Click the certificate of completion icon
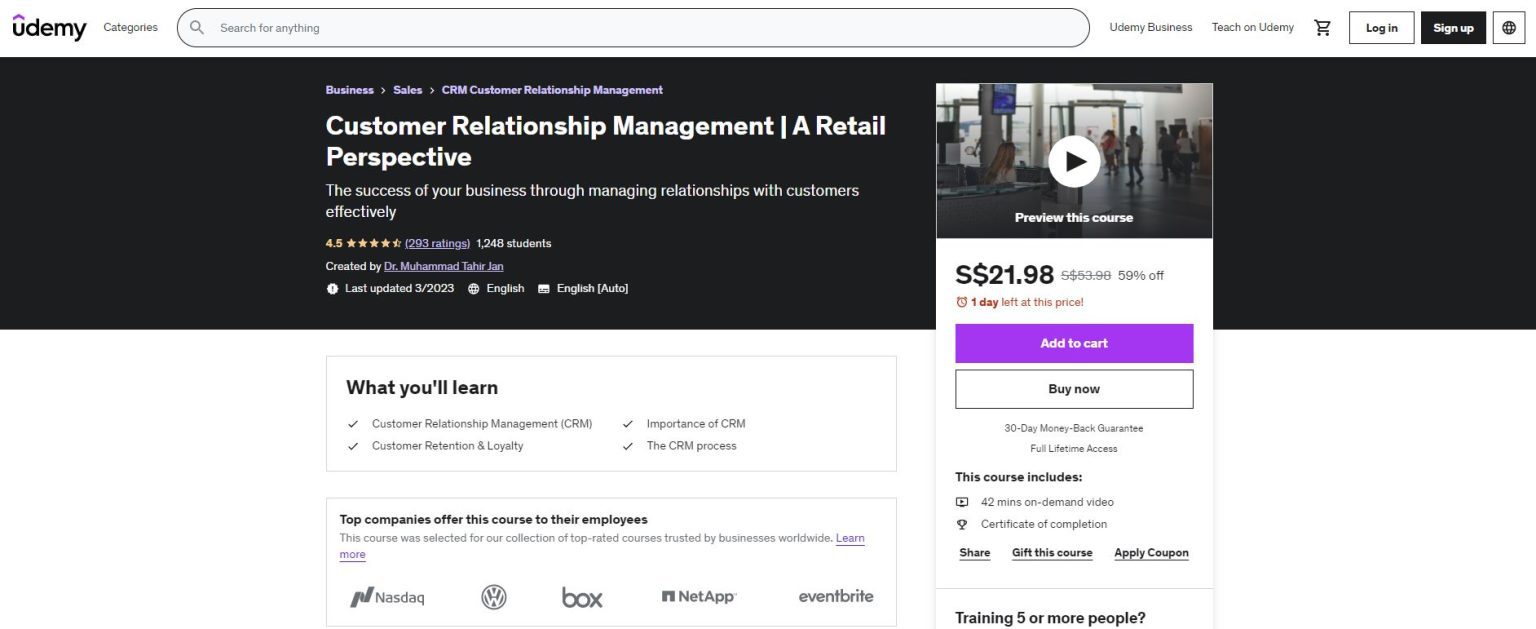Image resolution: width=1536 pixels, height=629 pixels. (x=961, y=523)
